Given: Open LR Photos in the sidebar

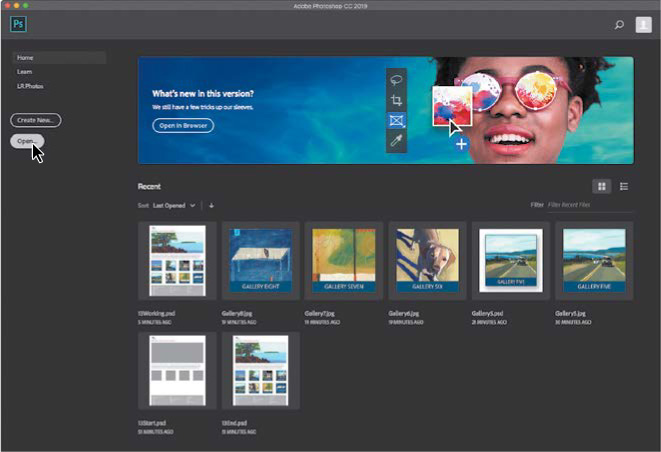Looking at the screenshot, I should point(30,86).
